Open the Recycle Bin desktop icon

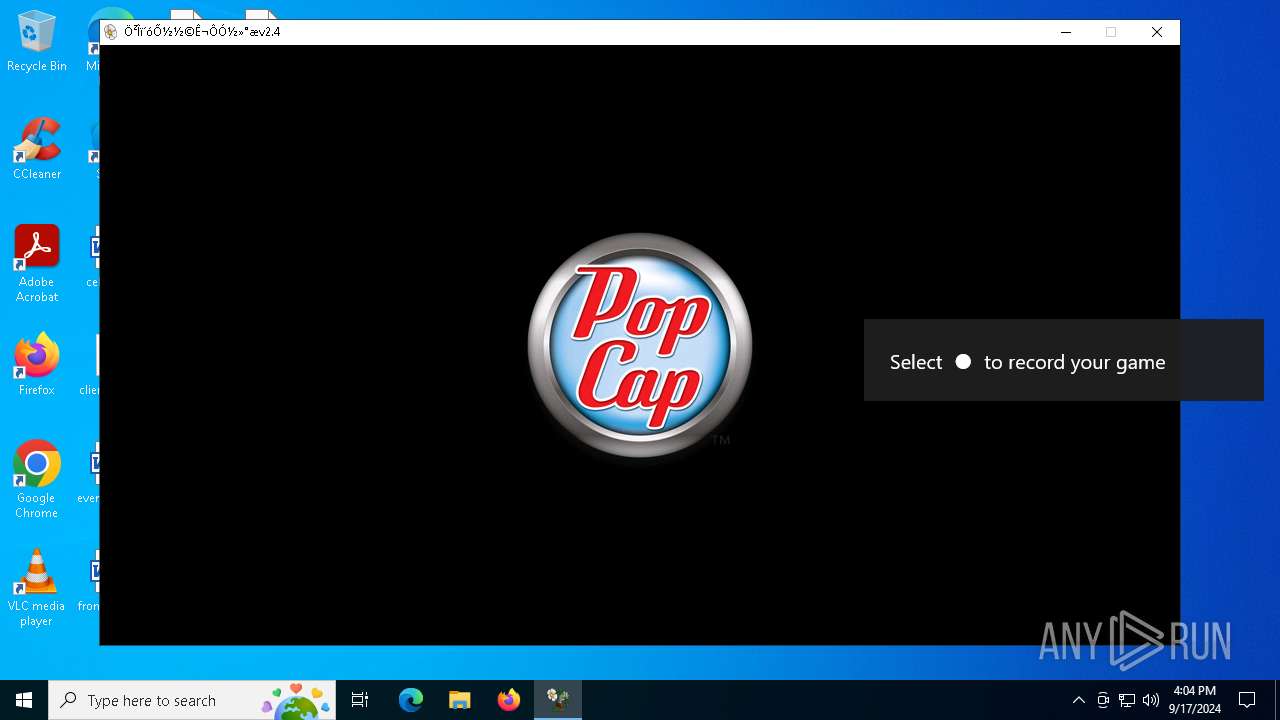(x=37, y=42)
